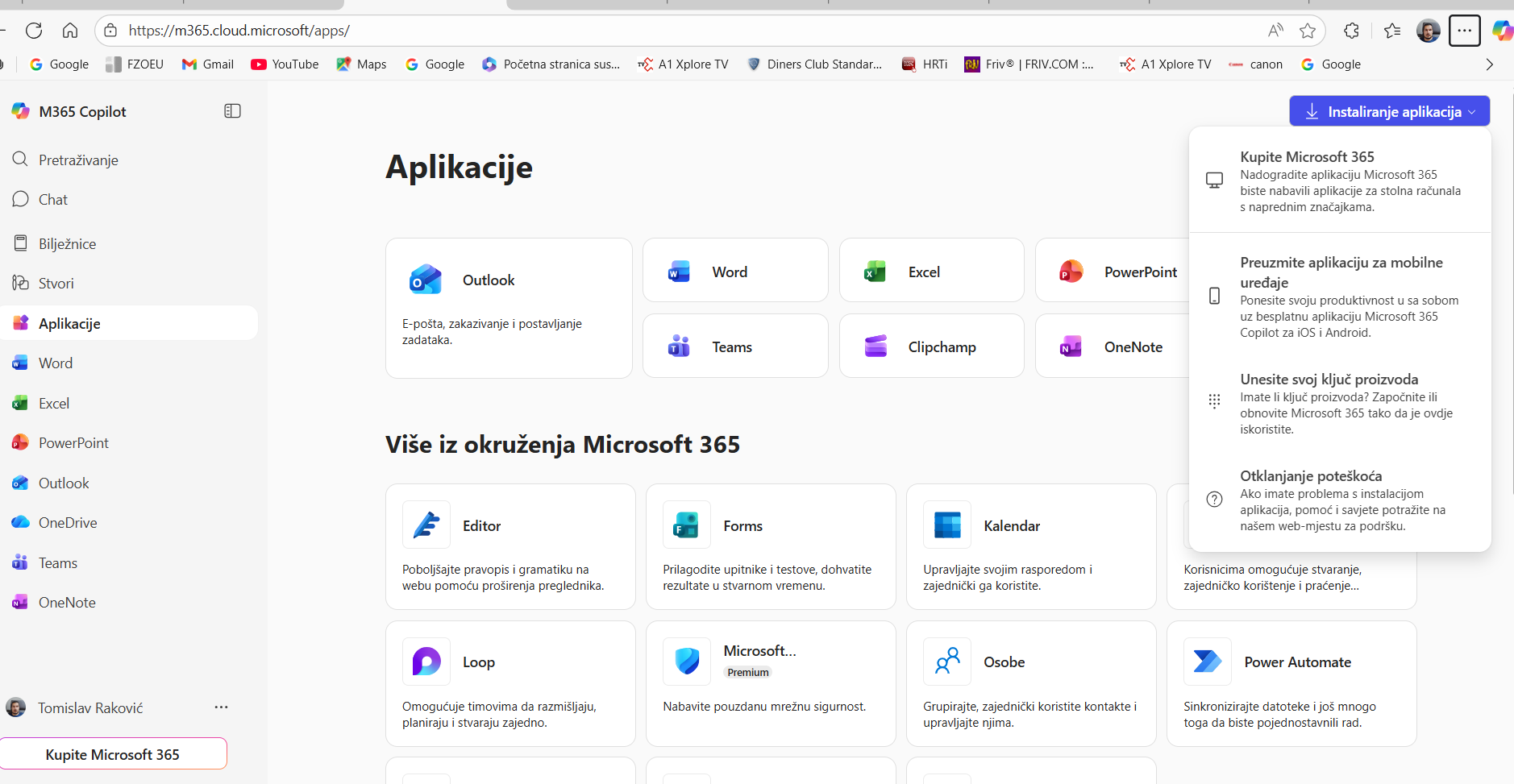1514x784 pixels.
Task: Open the FZOEU bookmark
Action: pyautogui.click(x=135, y=64)
